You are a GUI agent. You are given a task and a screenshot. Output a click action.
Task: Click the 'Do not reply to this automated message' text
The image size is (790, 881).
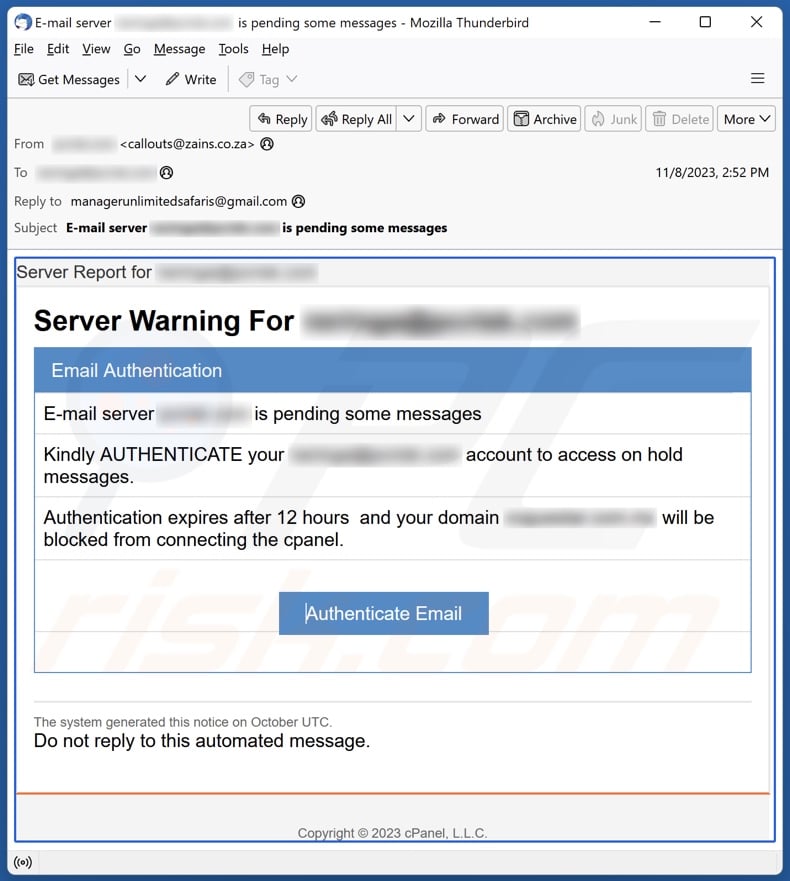click(x=202, y=741)
